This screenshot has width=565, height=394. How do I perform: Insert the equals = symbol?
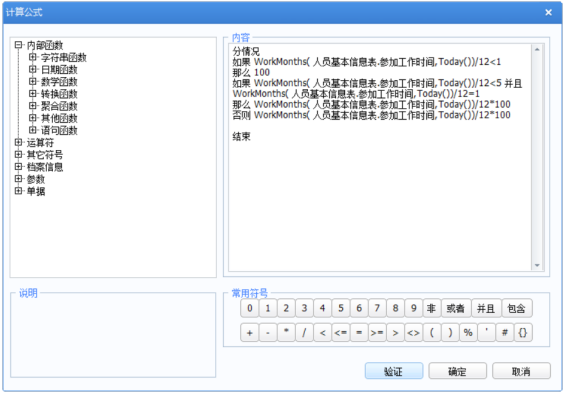[x=359, y=332]
